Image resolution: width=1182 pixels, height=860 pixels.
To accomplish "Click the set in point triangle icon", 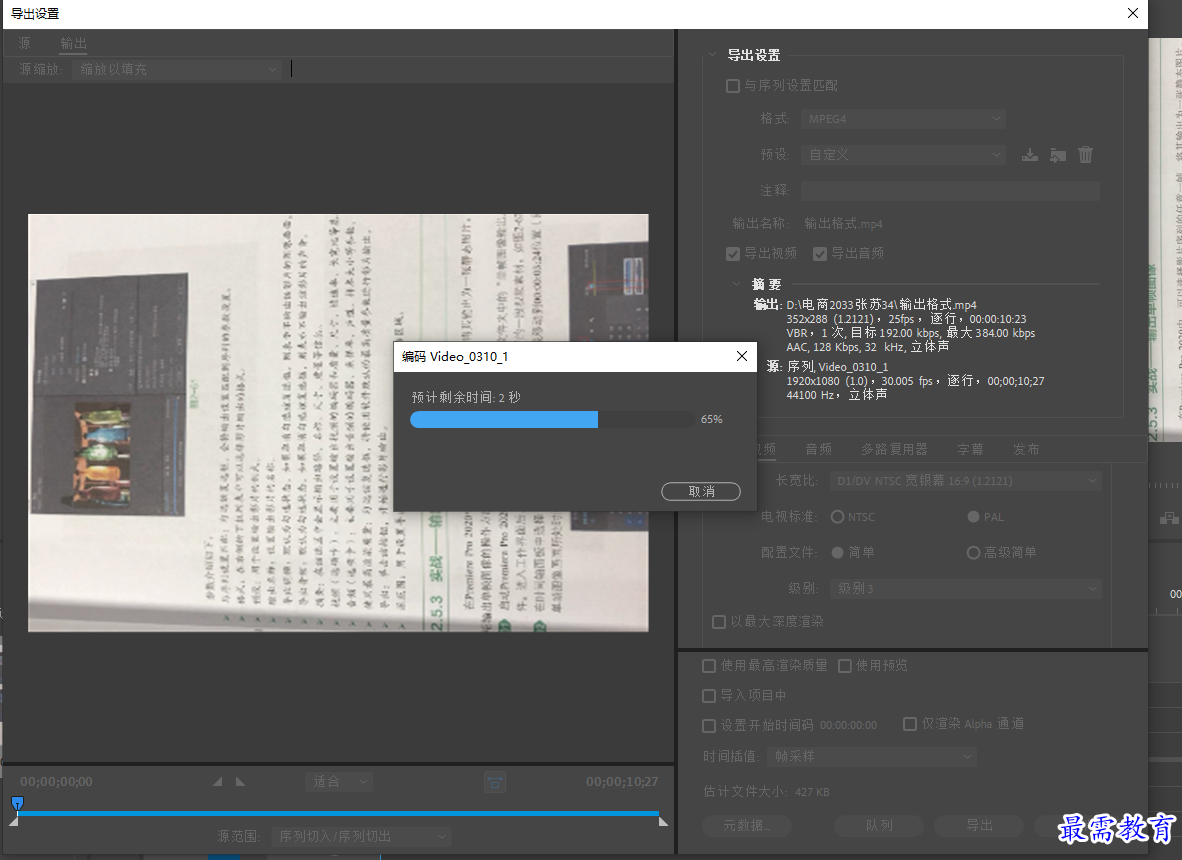I will click(x=218, y=782).
